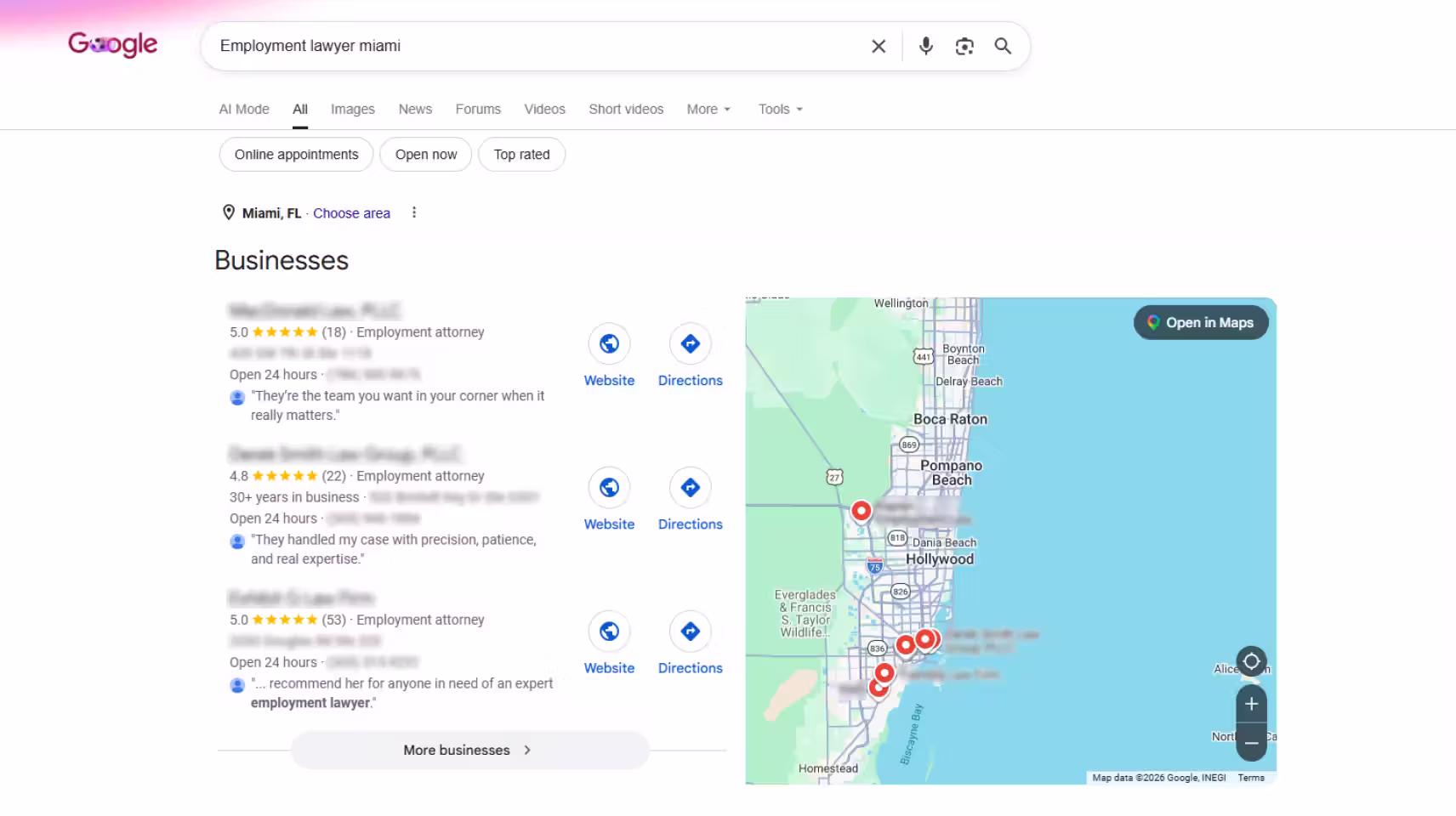Get Directions icon for the 4.8-rated attorney
Viewport: 1456px width, 816px height.
(x=691, y=487)
